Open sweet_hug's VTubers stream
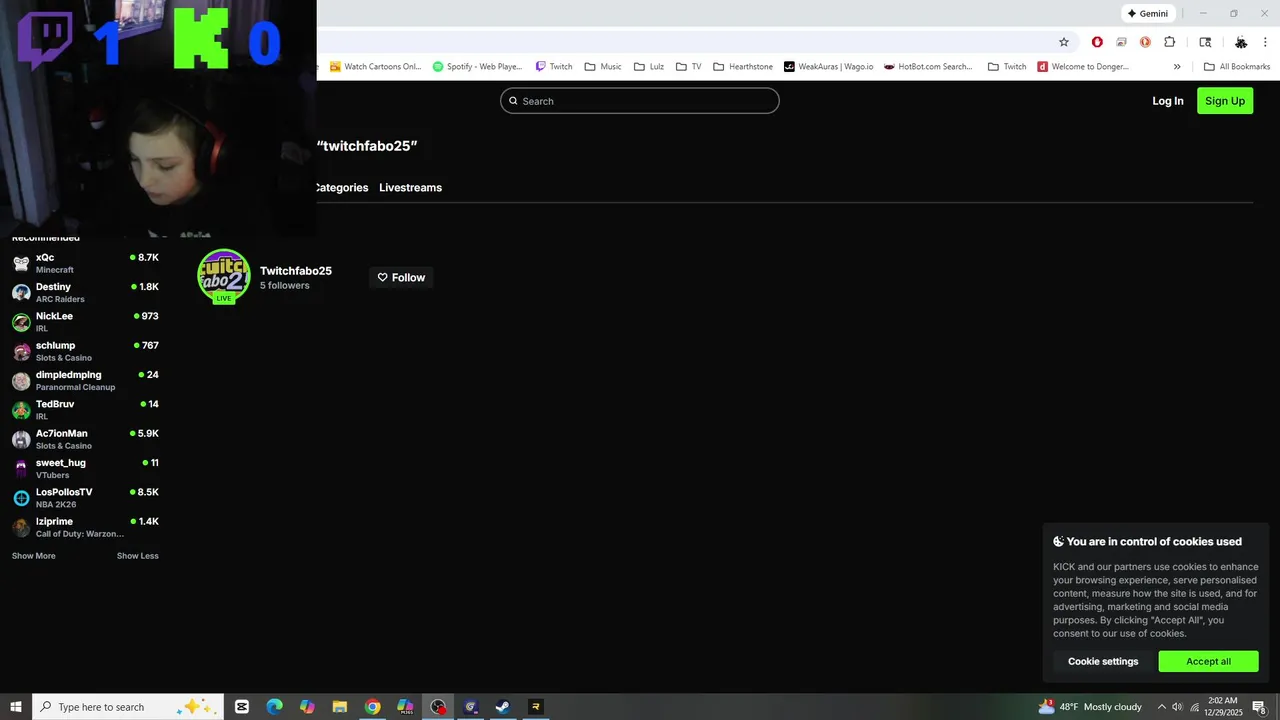 [85, 469]
